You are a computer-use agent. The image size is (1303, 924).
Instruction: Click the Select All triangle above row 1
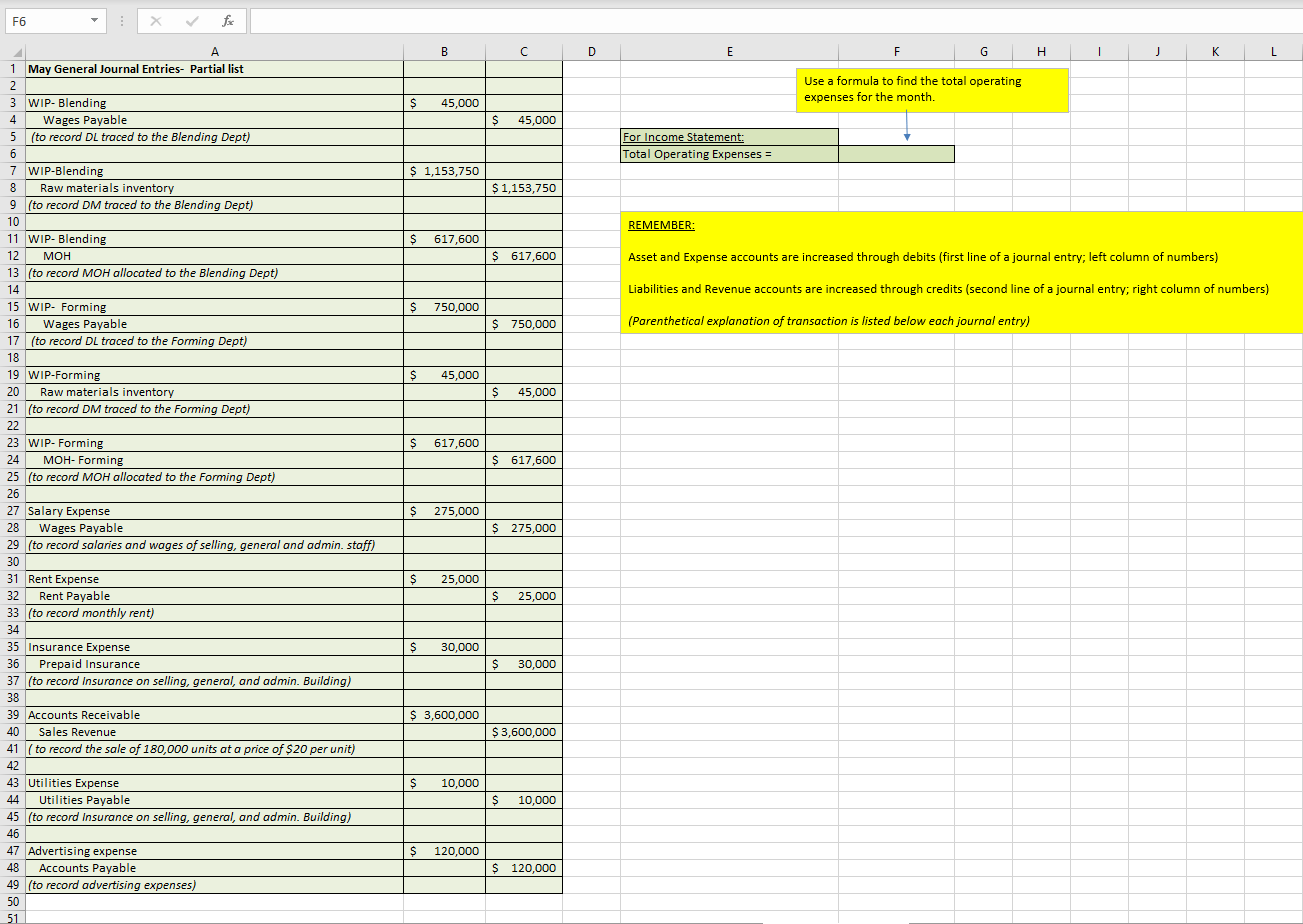click(13, 51)
